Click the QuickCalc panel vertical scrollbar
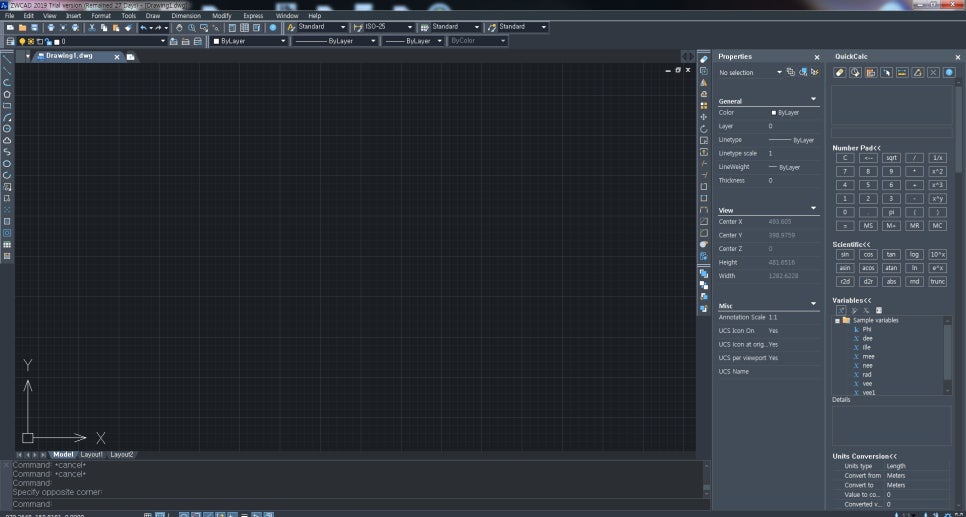This screenshot has height=517, width=966. [958, 129]
